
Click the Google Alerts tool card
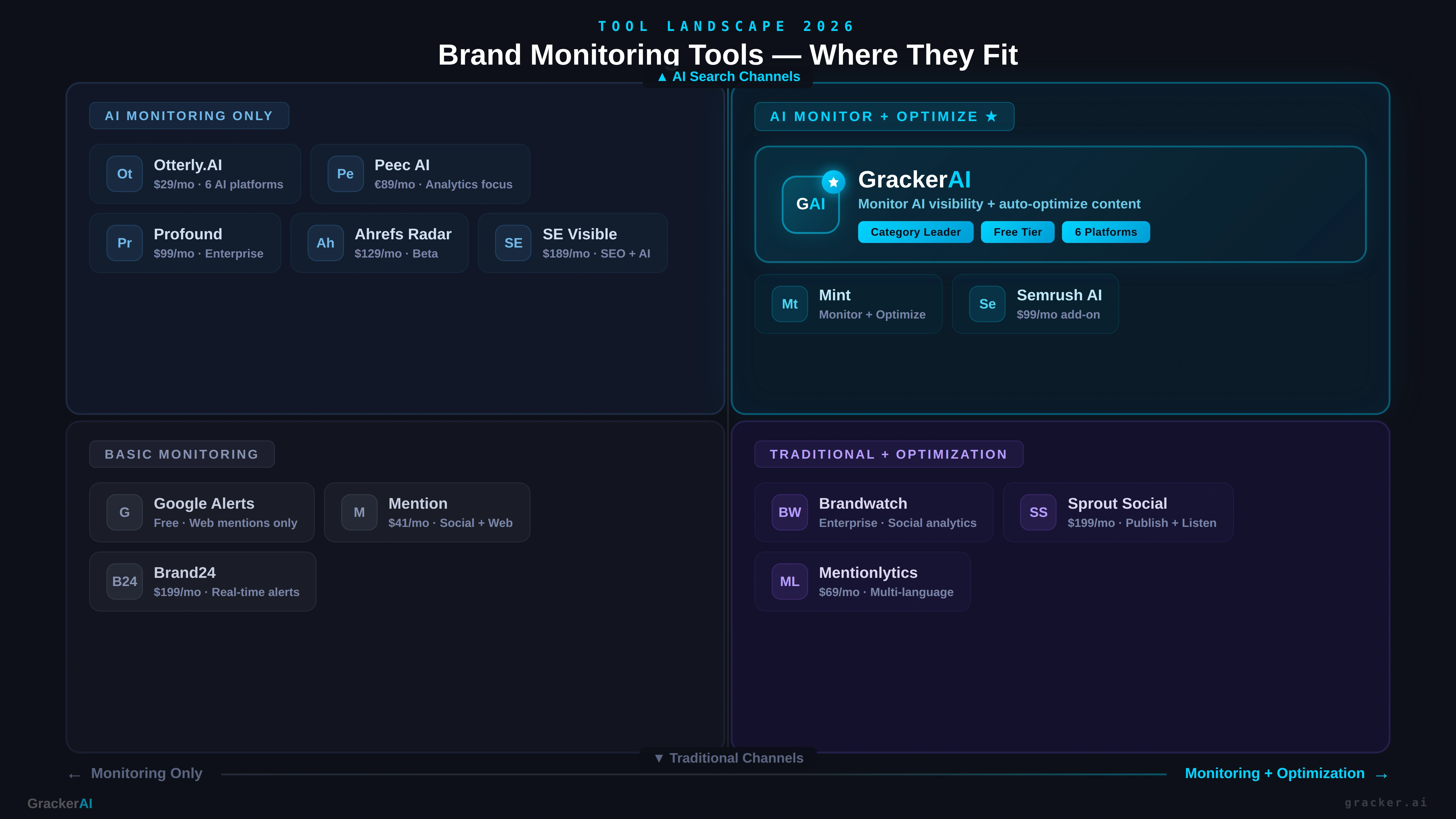202,512
